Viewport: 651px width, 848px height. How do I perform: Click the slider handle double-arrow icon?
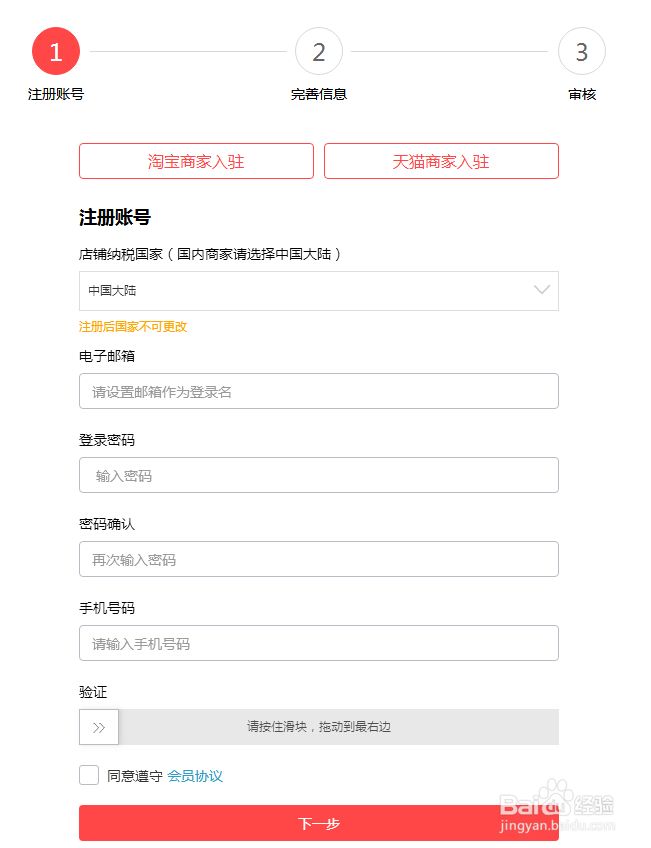[x=99, y=727]
